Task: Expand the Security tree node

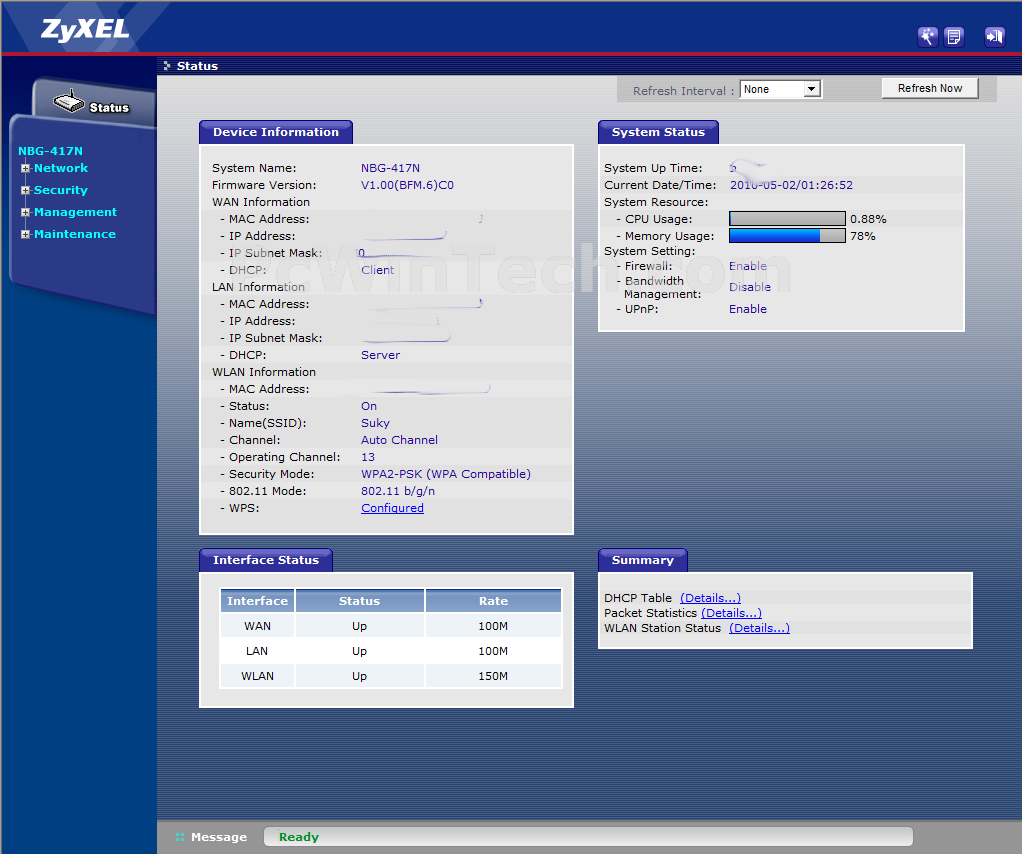Action: (25, 190)
